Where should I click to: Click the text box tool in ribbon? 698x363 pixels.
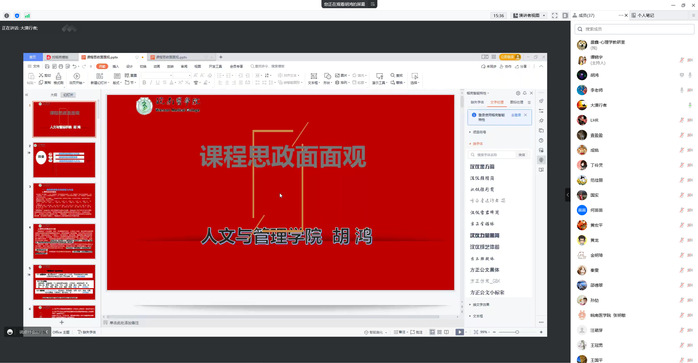point(313,78)
